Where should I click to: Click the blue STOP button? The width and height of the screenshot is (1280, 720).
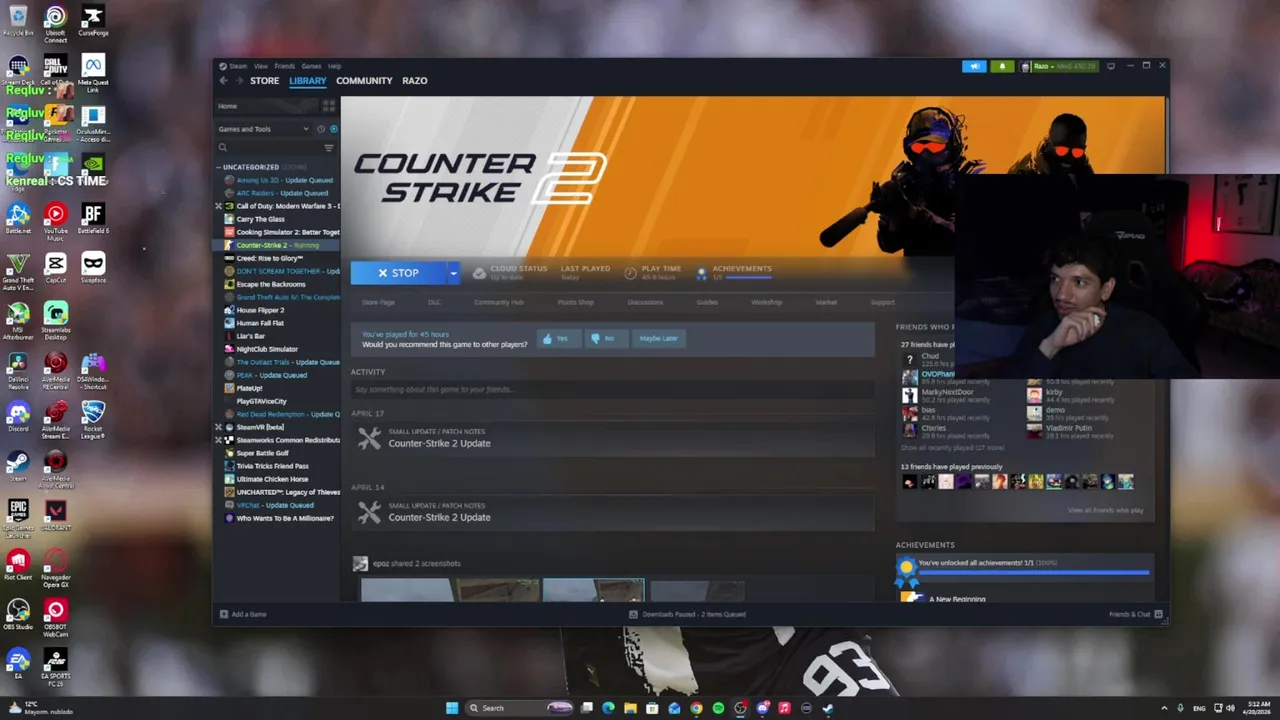pyautogui.click(x=398, y=273)
